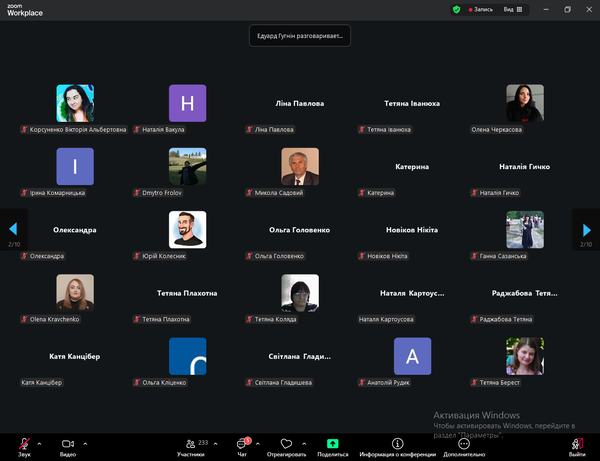
Task: Open the Участники participants panel
Action: [x=189, y=443]
